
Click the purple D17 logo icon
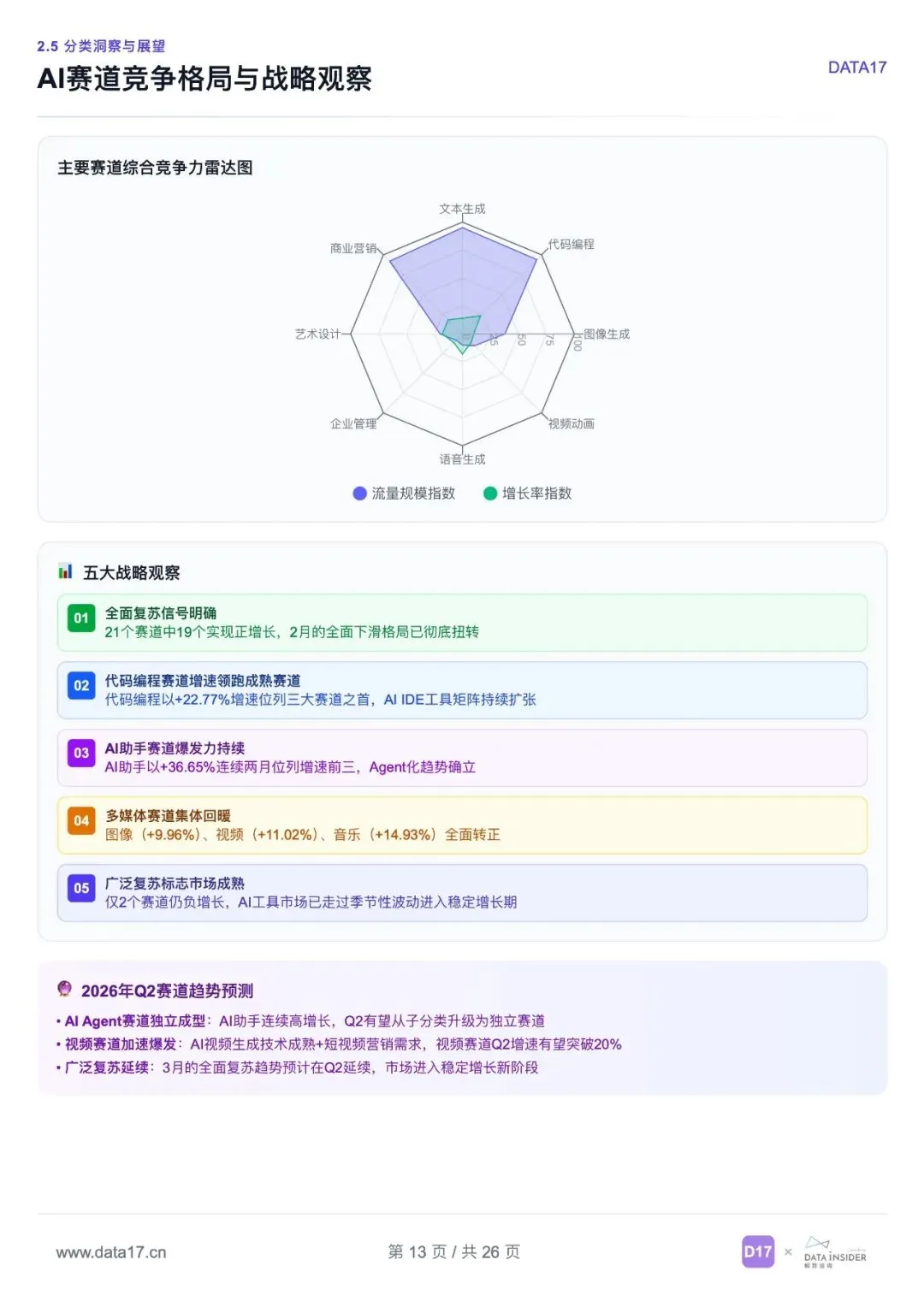pyautogui.click(x=758, y=1252)
